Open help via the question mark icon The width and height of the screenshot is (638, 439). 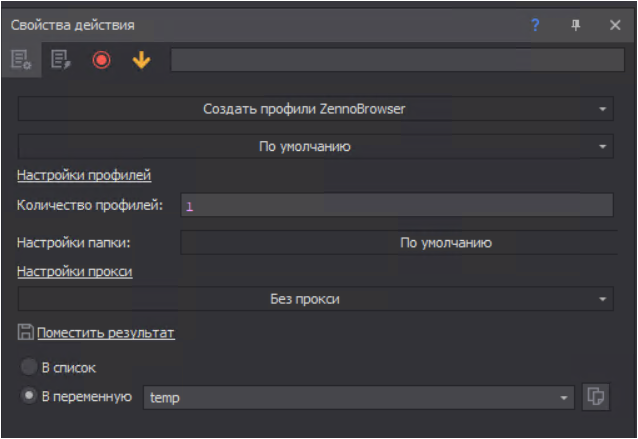click(x=535, y=25)
